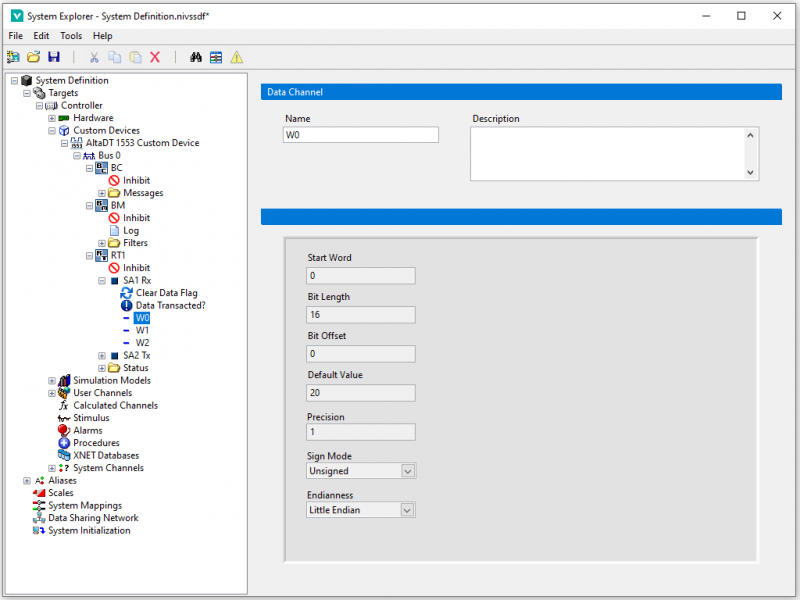The height and width of the screenshot is (600, 800).
Task: Open the Tools menu
Action: click(x=71, y=36)
